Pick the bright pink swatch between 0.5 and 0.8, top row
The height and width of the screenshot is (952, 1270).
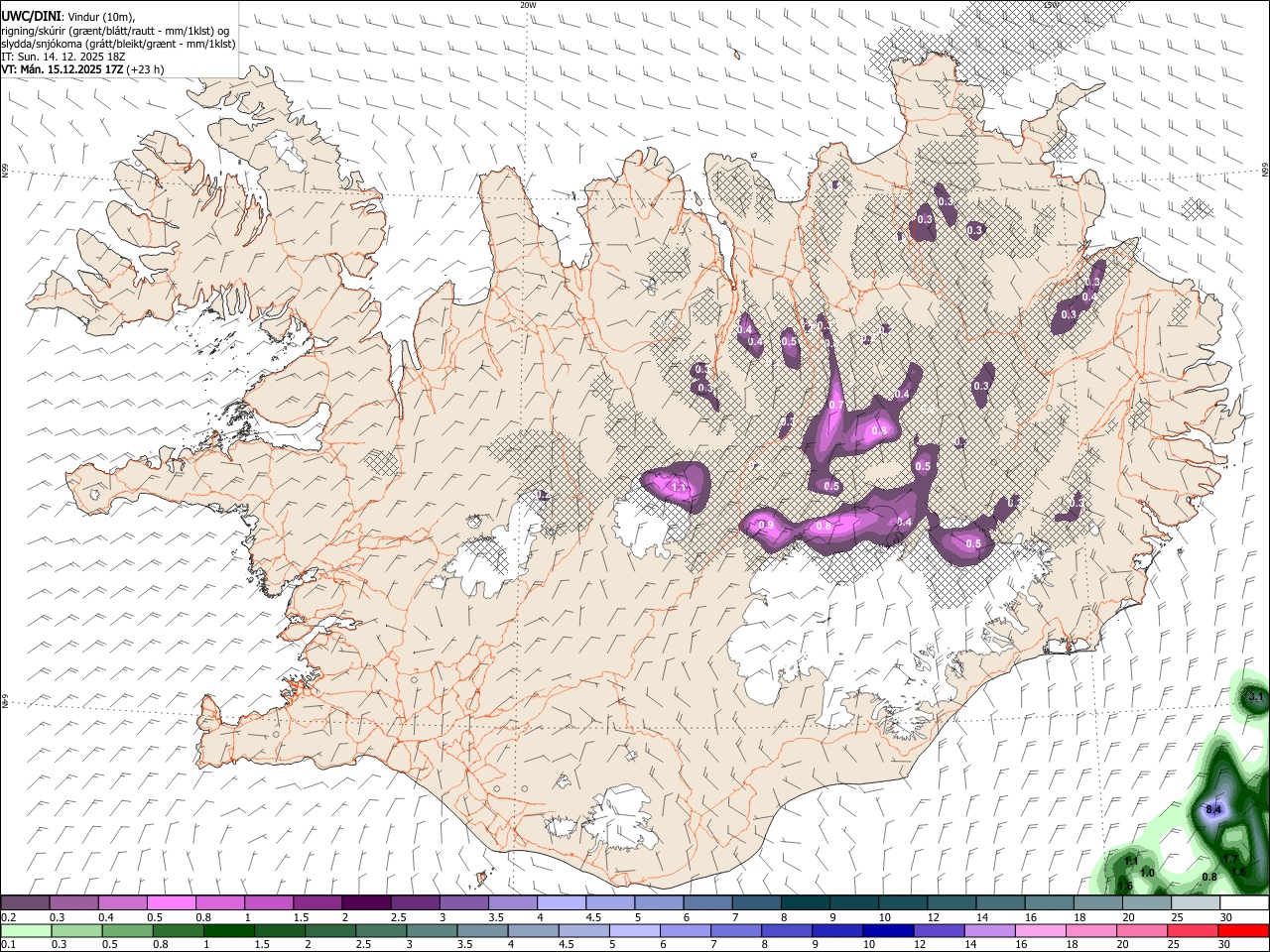(x=171, y=903)
